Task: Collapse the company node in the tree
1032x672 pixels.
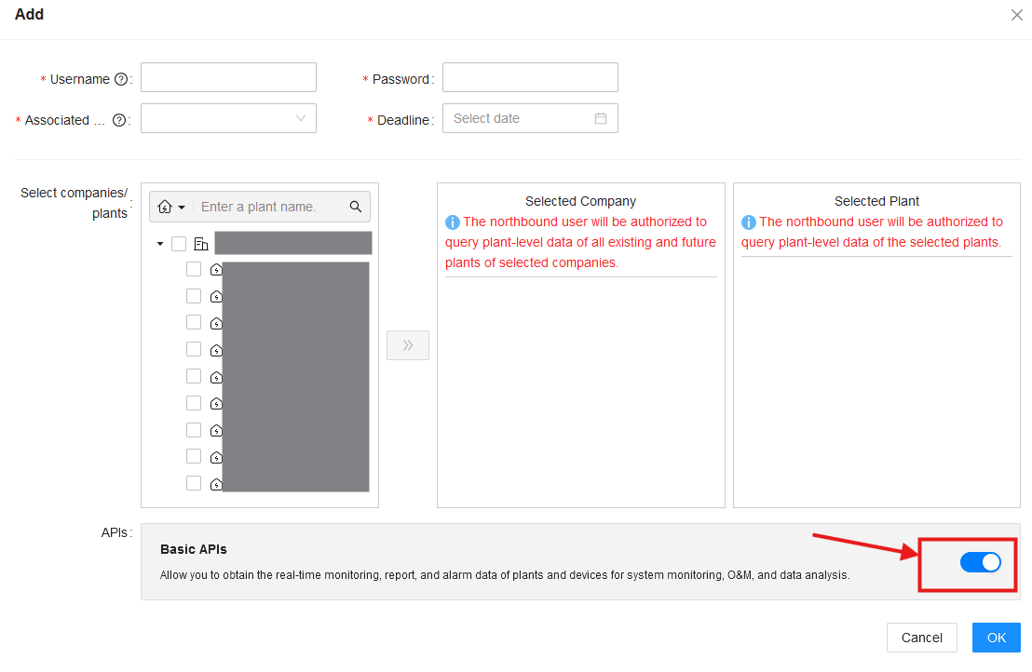Action: (160, 243)
